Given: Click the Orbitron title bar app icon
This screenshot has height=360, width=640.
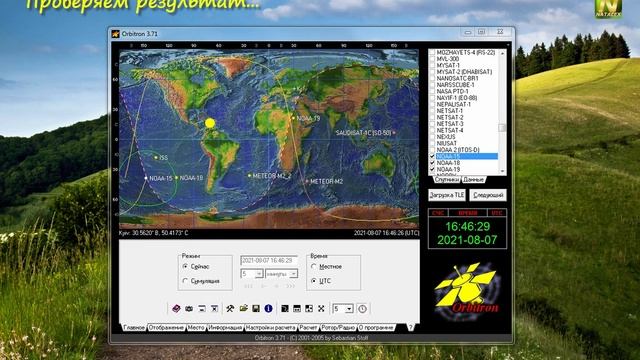Looking at the screenshot, I should [x=116, y=34].
